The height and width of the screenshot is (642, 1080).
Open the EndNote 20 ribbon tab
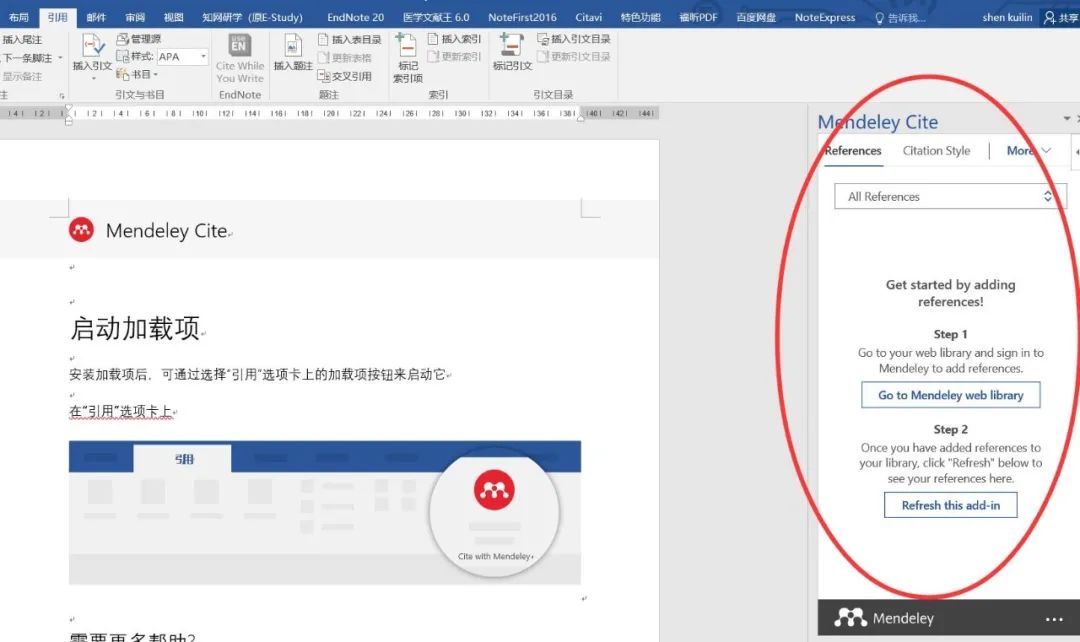pyautogui.click(x=355, y=17)
